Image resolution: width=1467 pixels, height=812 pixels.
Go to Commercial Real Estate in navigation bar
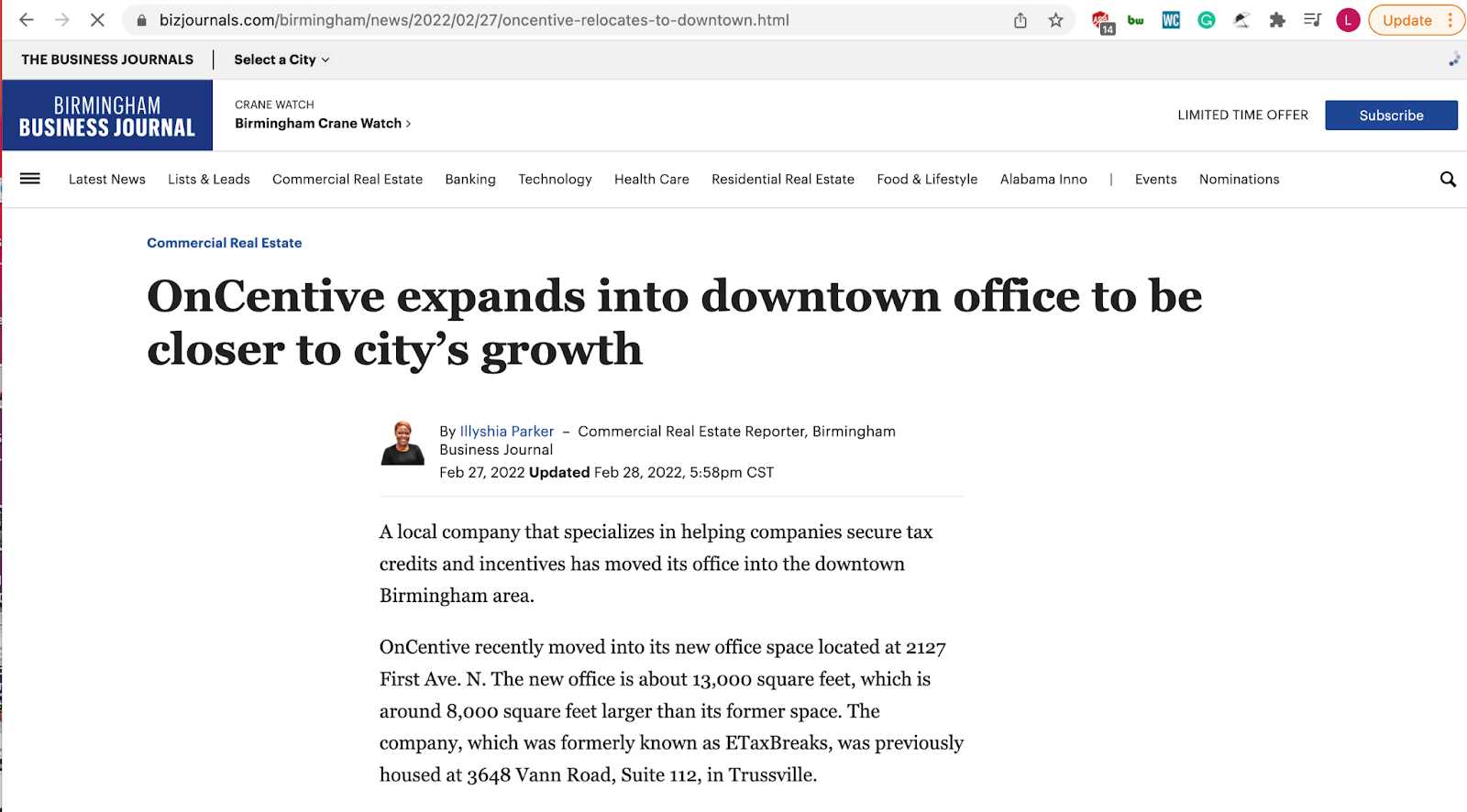(347, 180)
